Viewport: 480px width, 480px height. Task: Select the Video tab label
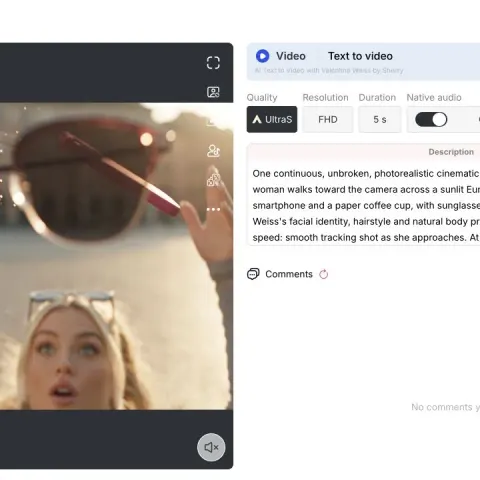pyautogui.click(x=291, y=56)
